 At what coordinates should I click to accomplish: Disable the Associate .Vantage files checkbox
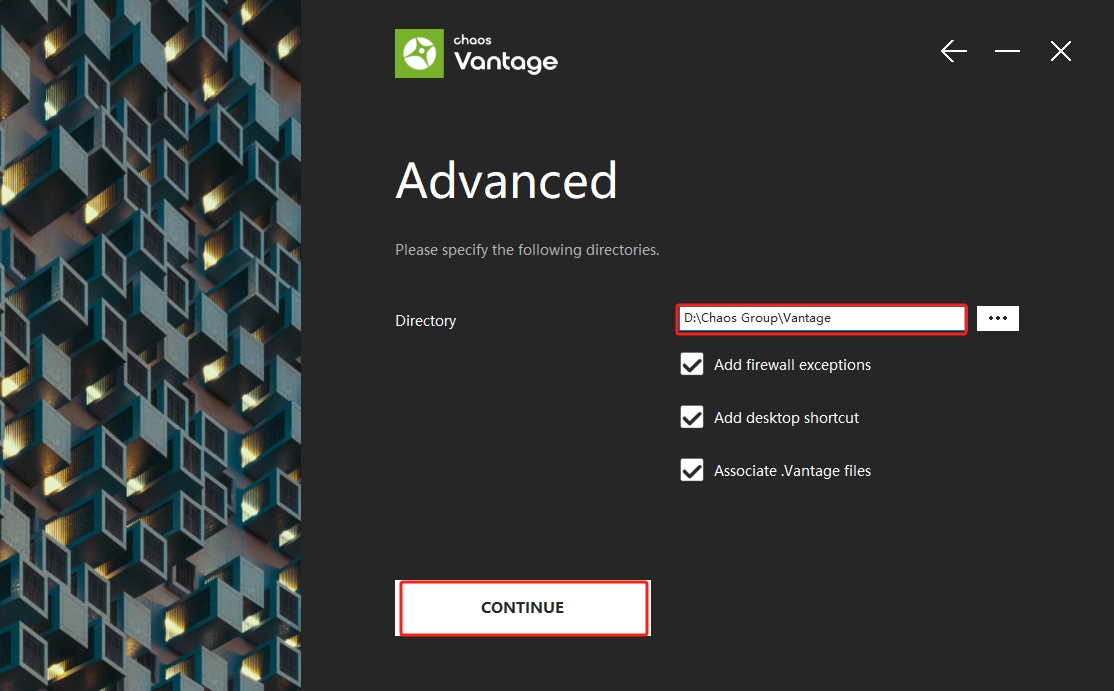click(x=692, y=471)
